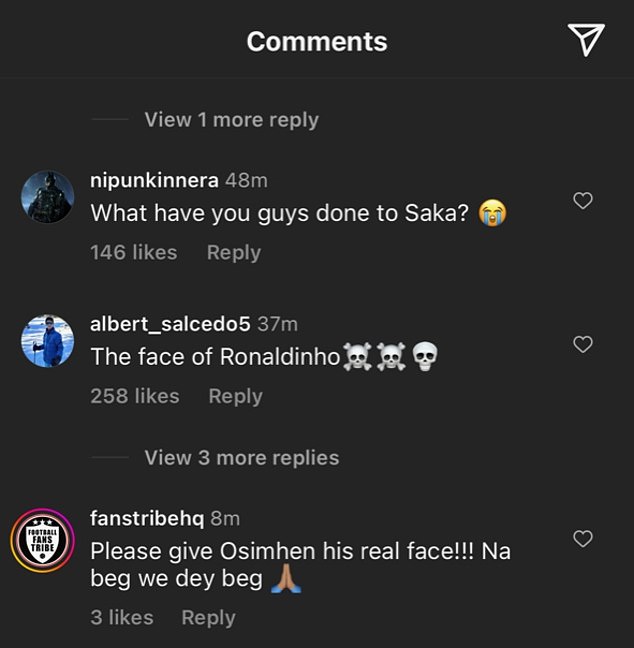Reply to albert_salcedo5's comment
This screenshot has width=634, height=648.
coord(236,396)
